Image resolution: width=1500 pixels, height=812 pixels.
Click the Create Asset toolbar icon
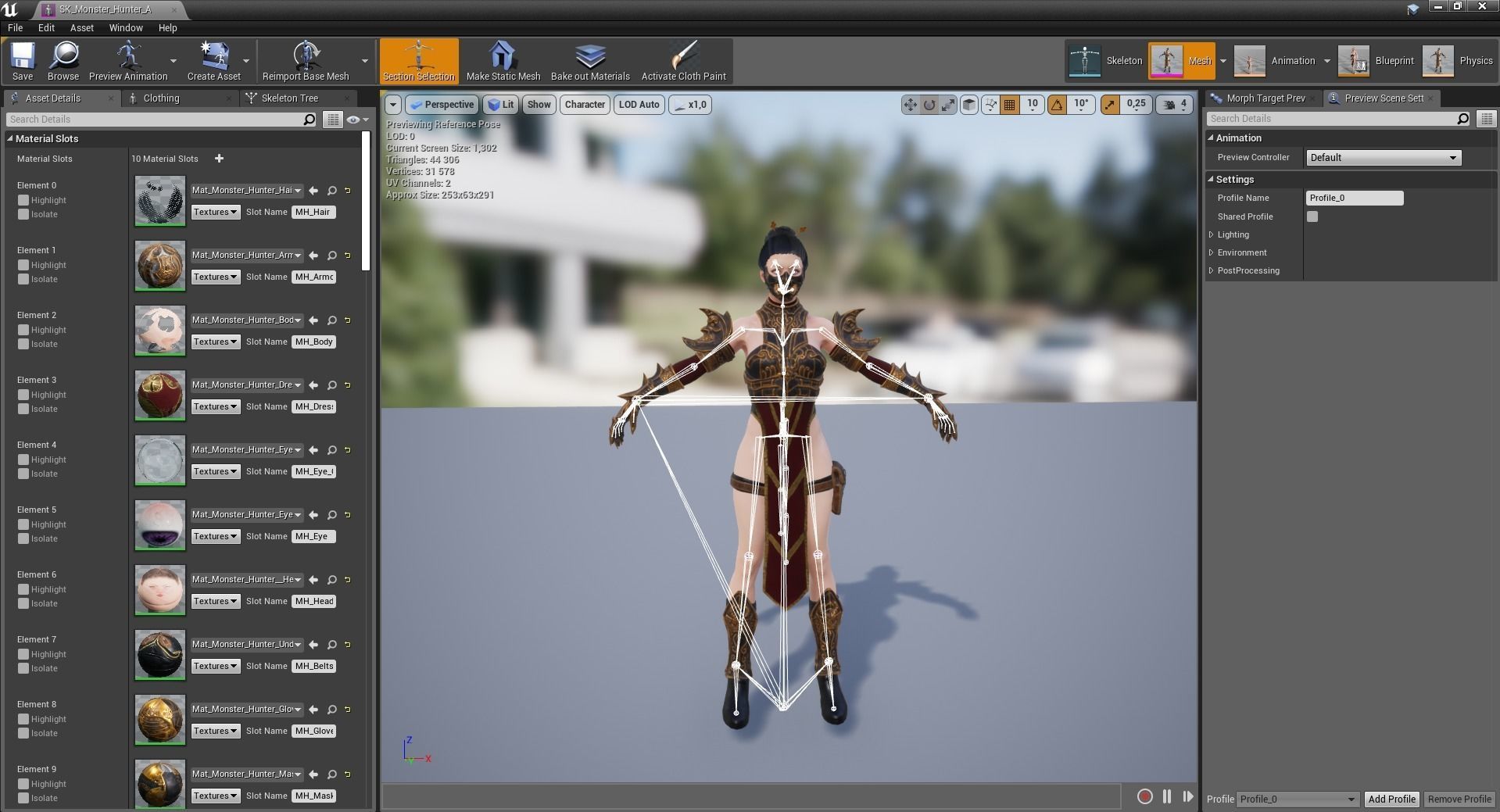tap(213, 61)
